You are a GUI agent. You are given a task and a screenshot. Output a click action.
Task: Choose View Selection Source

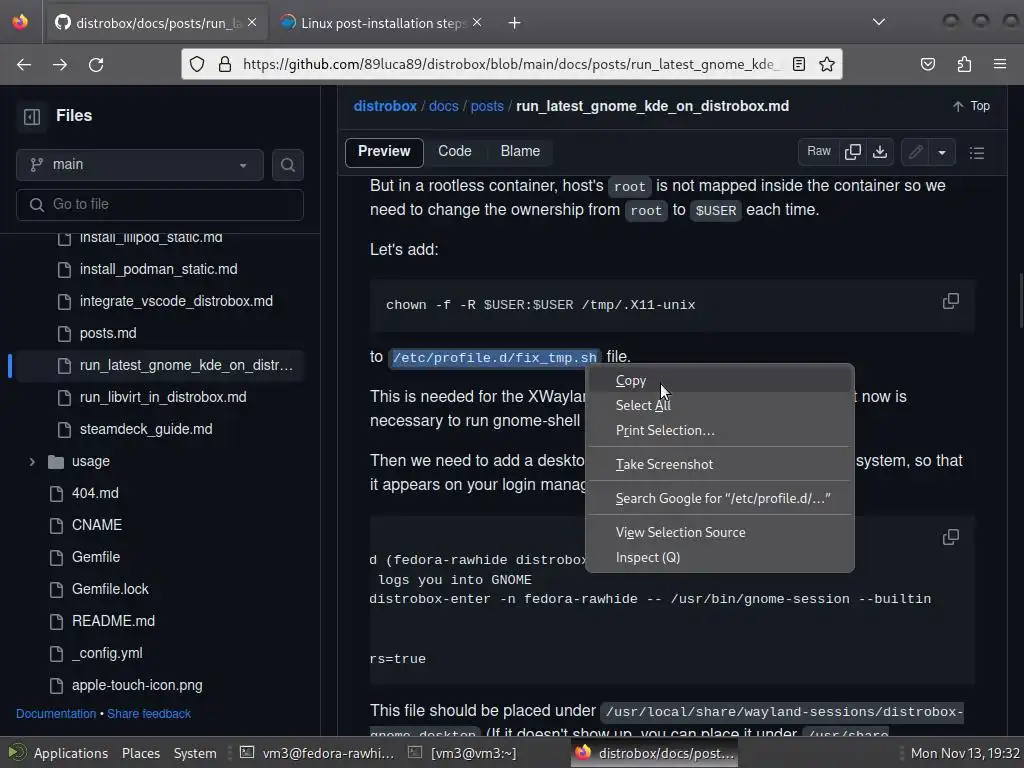tap(720, 532)
